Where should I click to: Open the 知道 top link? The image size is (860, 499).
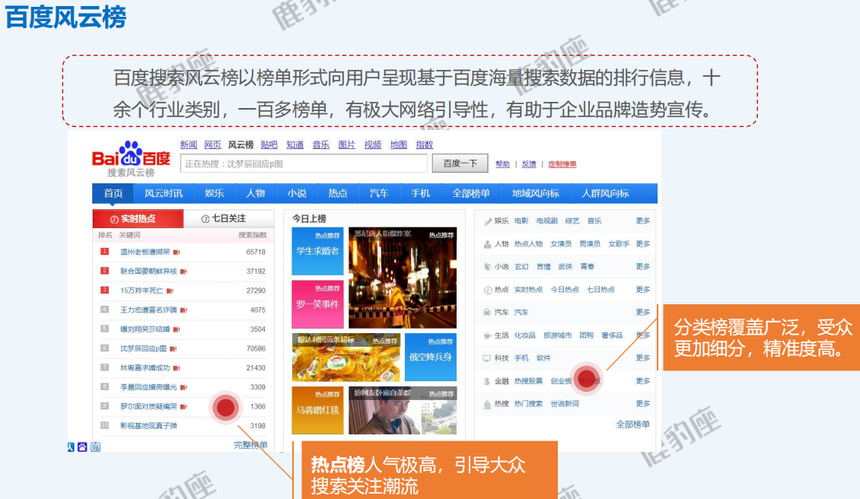tap(295, 145)
